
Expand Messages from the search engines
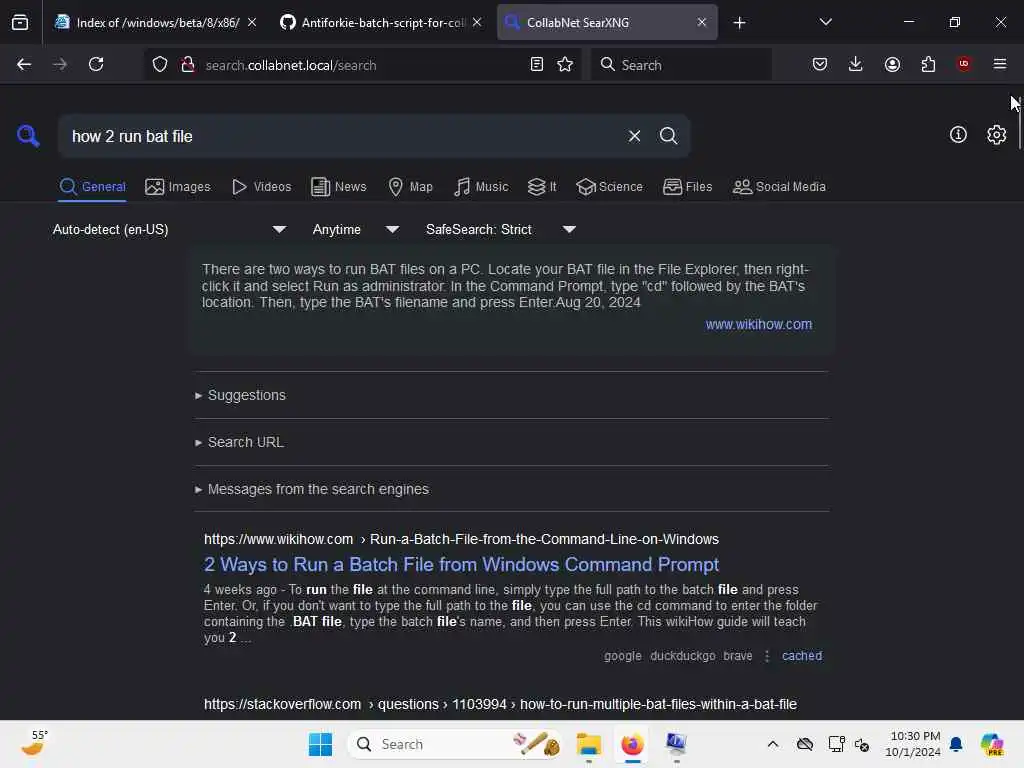pyautogui.click(x=312, y=489)
